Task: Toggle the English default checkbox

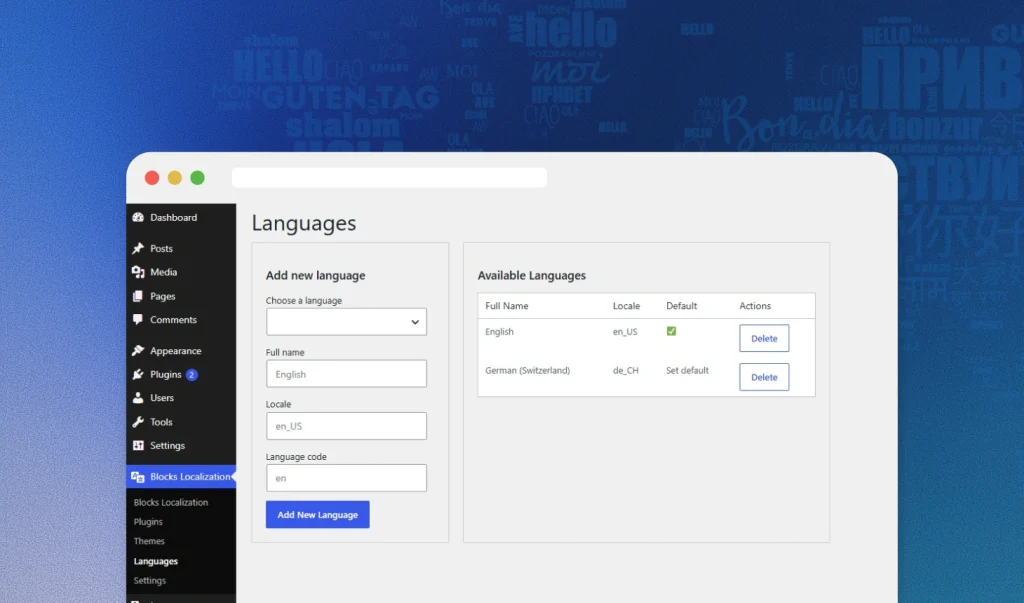Action: click(671, 331)
